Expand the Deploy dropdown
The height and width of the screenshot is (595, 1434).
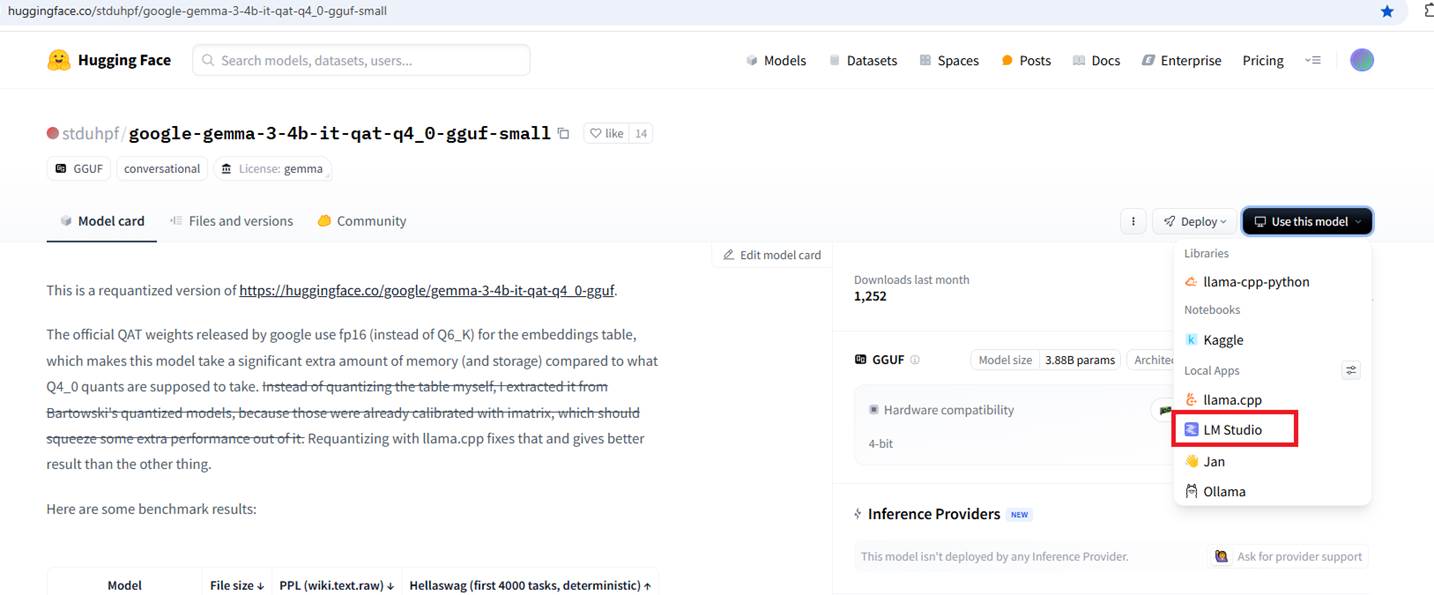pyautogui.click(x=1195, y=221)
